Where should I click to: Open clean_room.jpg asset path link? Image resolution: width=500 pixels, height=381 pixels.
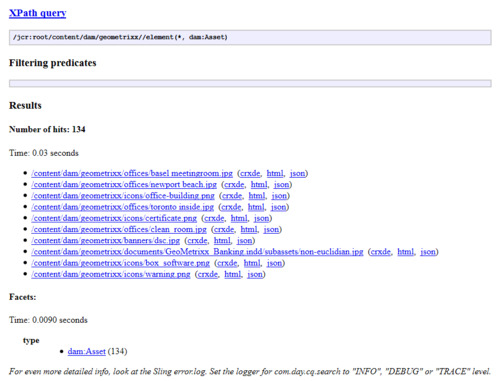pos(119,229)
